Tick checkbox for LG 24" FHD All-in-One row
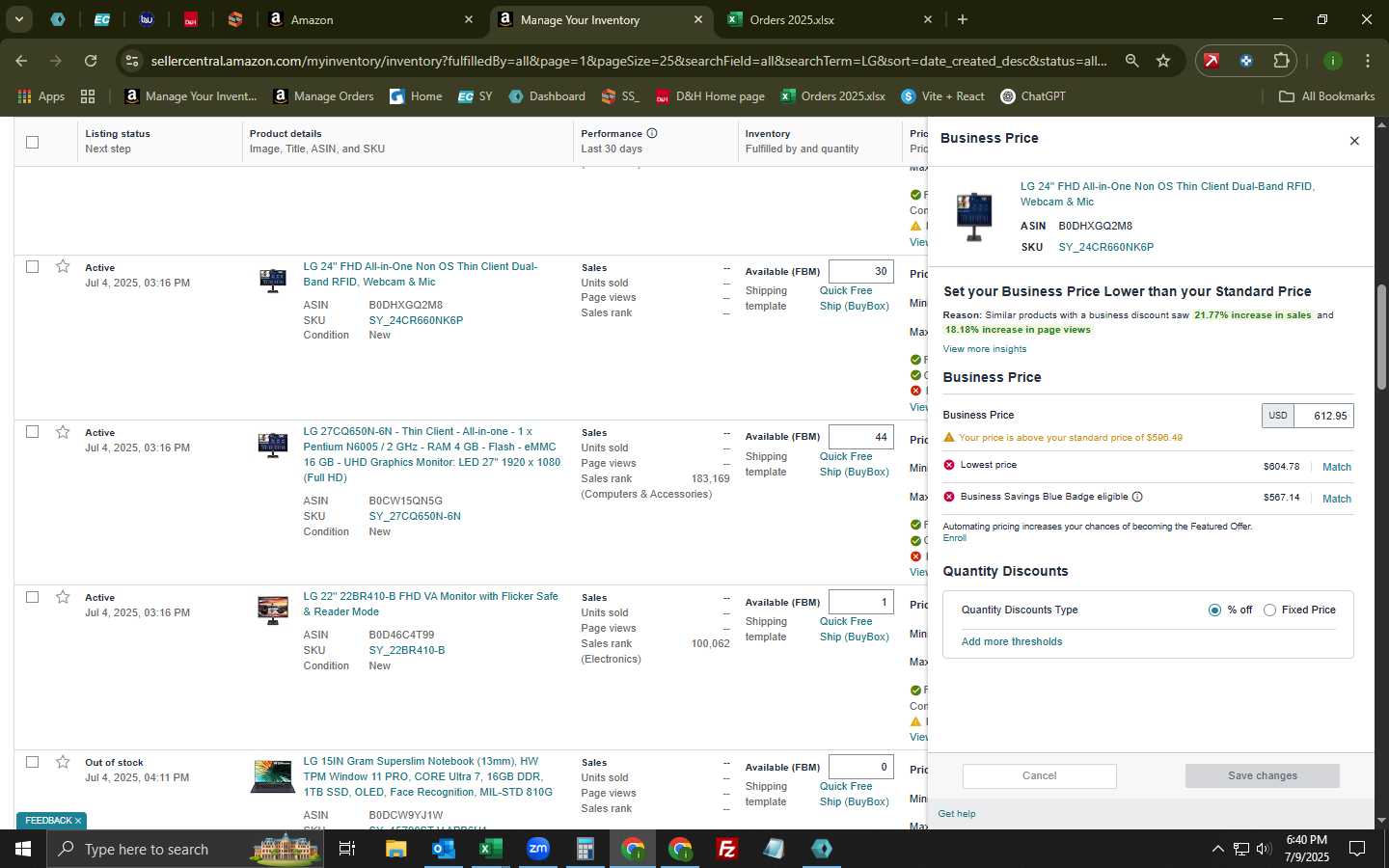Image resolution: width=1389 pixels, height=868 pixels. [x=32, y=266]
